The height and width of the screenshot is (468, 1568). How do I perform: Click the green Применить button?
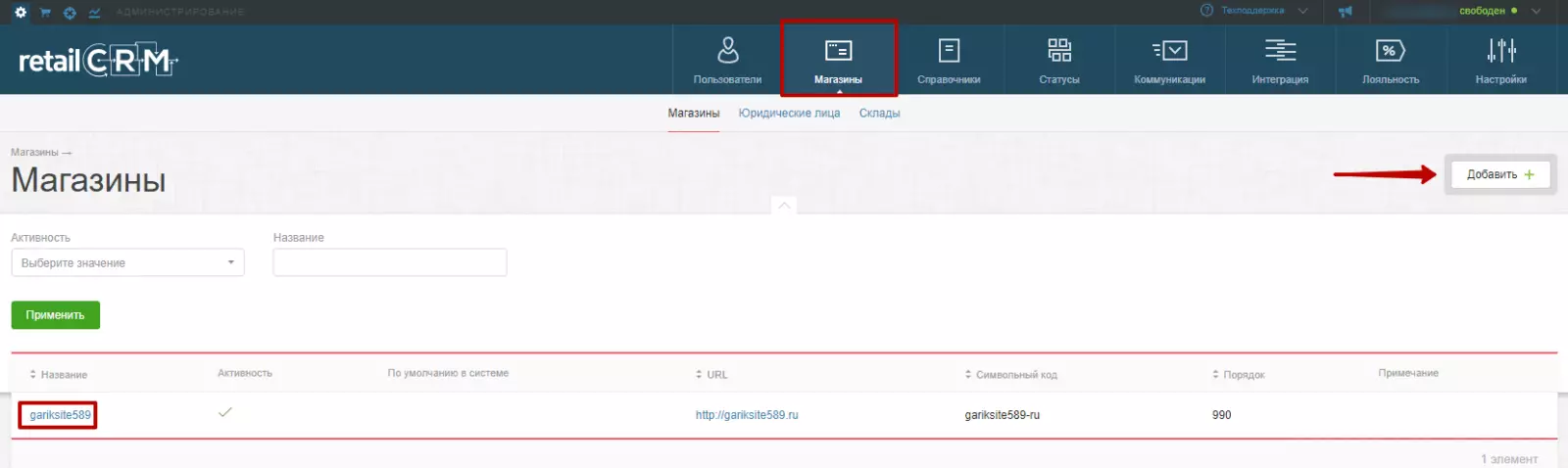[x=56, y=315]
